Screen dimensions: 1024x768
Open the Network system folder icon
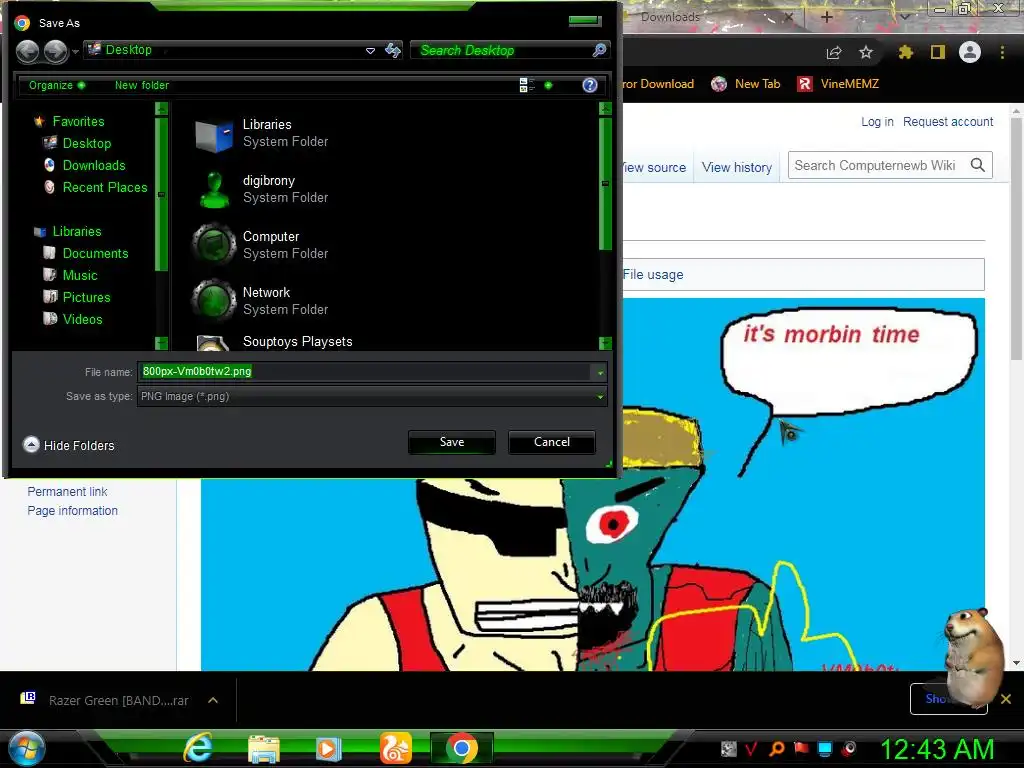[x=214, y=300]
